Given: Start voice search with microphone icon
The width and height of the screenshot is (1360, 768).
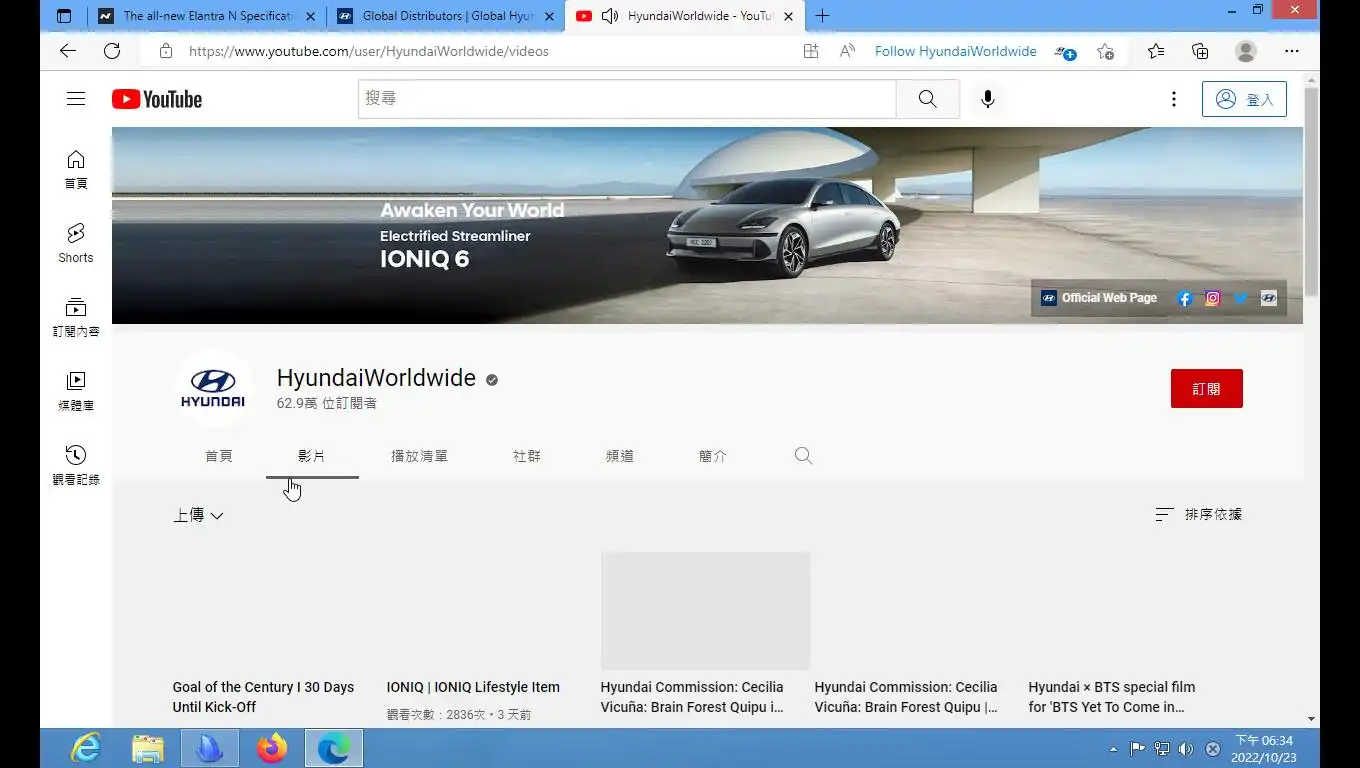Looking at the screenshot, I should [x=988, y=99].
